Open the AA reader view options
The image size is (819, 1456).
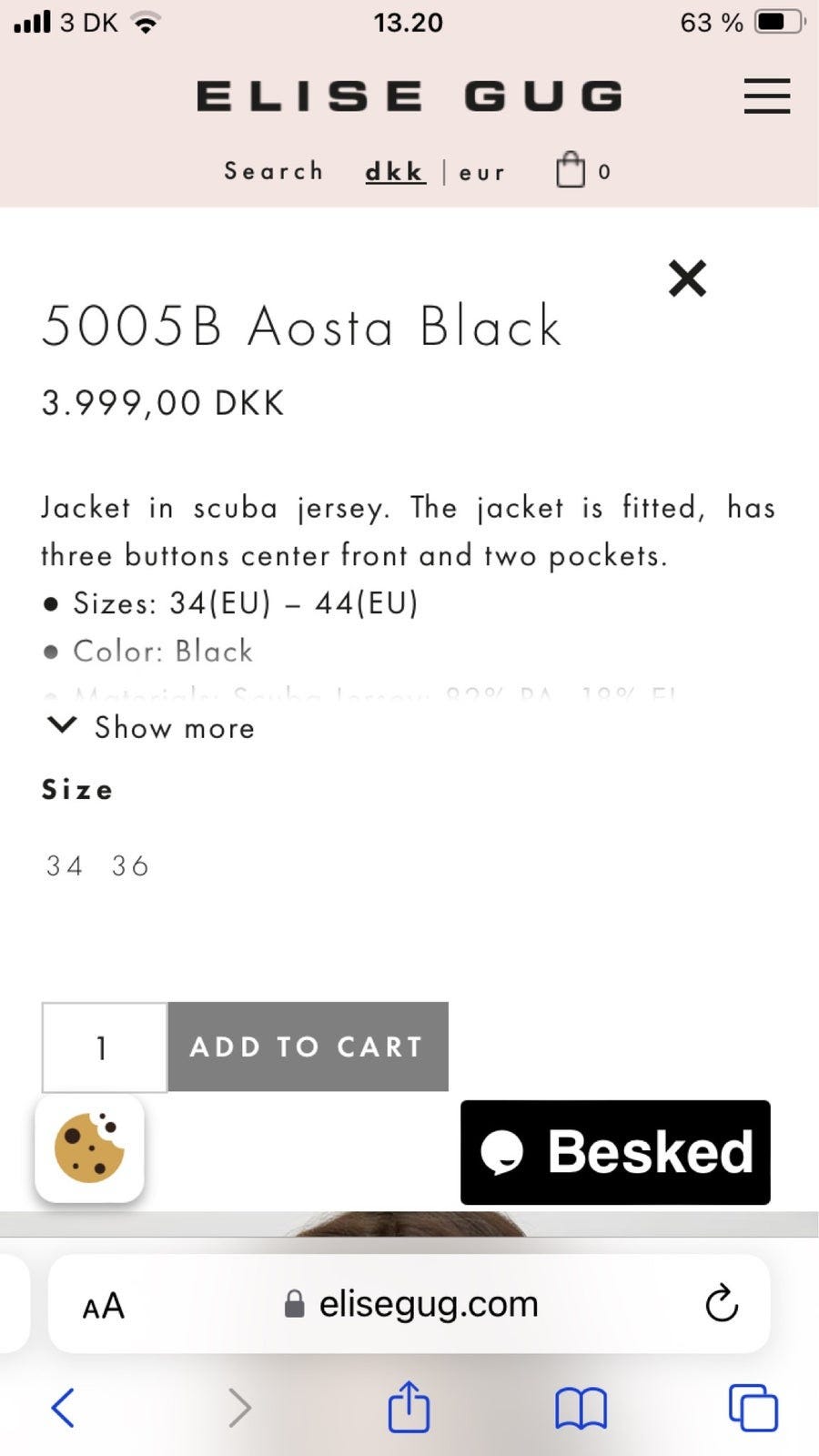point(103,1306)
